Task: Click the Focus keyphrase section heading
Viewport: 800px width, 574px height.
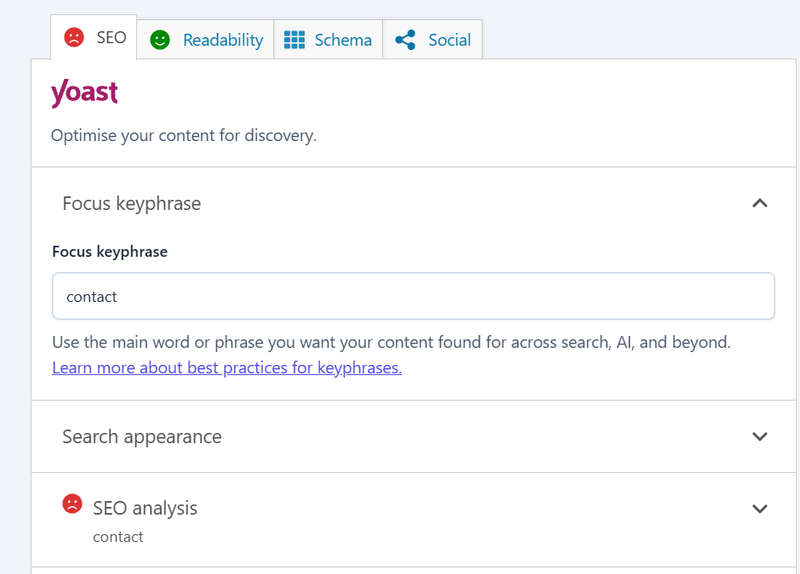Action: (x=132, y=203)
